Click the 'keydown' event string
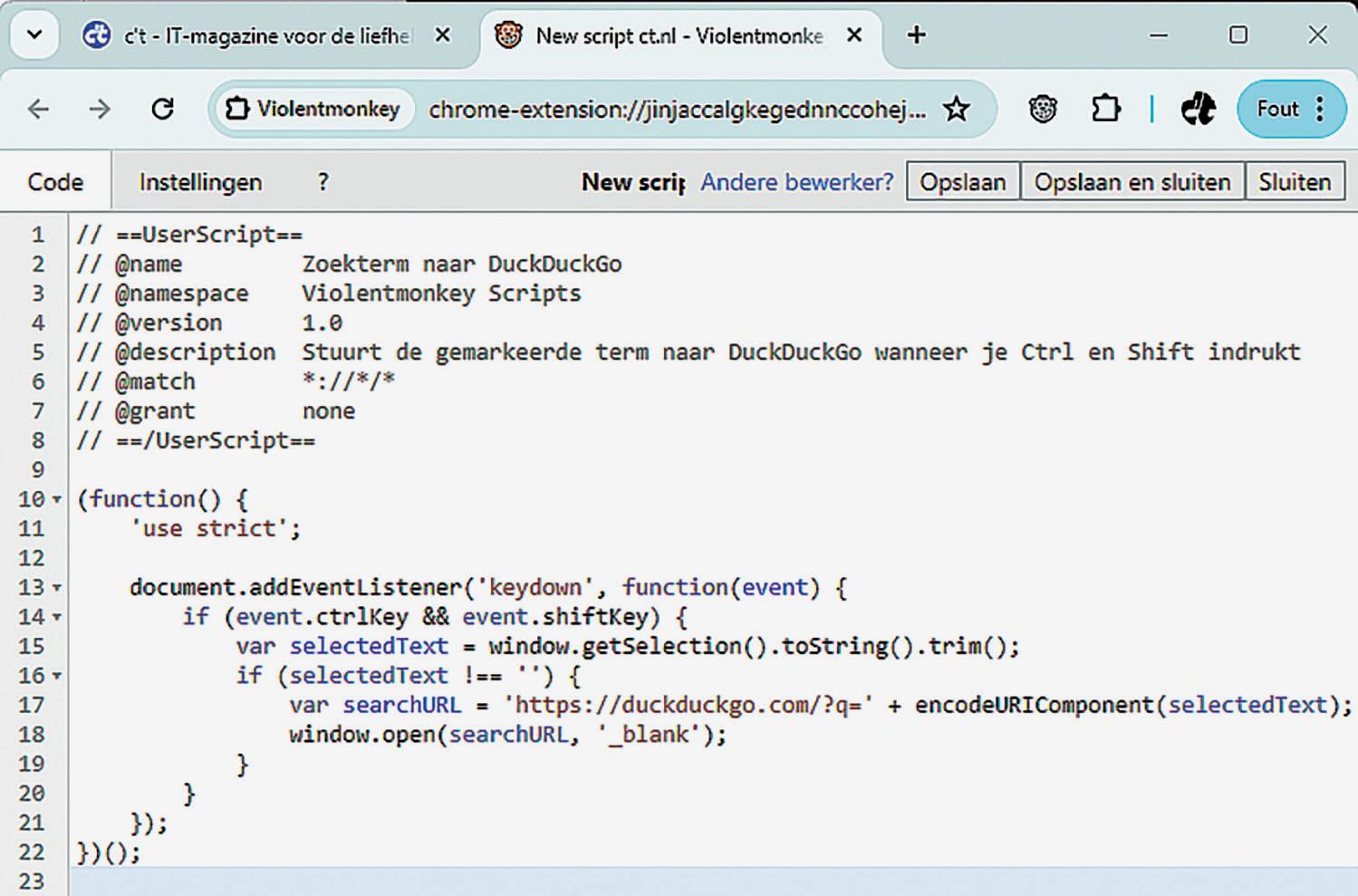 (x=535, y=587)
